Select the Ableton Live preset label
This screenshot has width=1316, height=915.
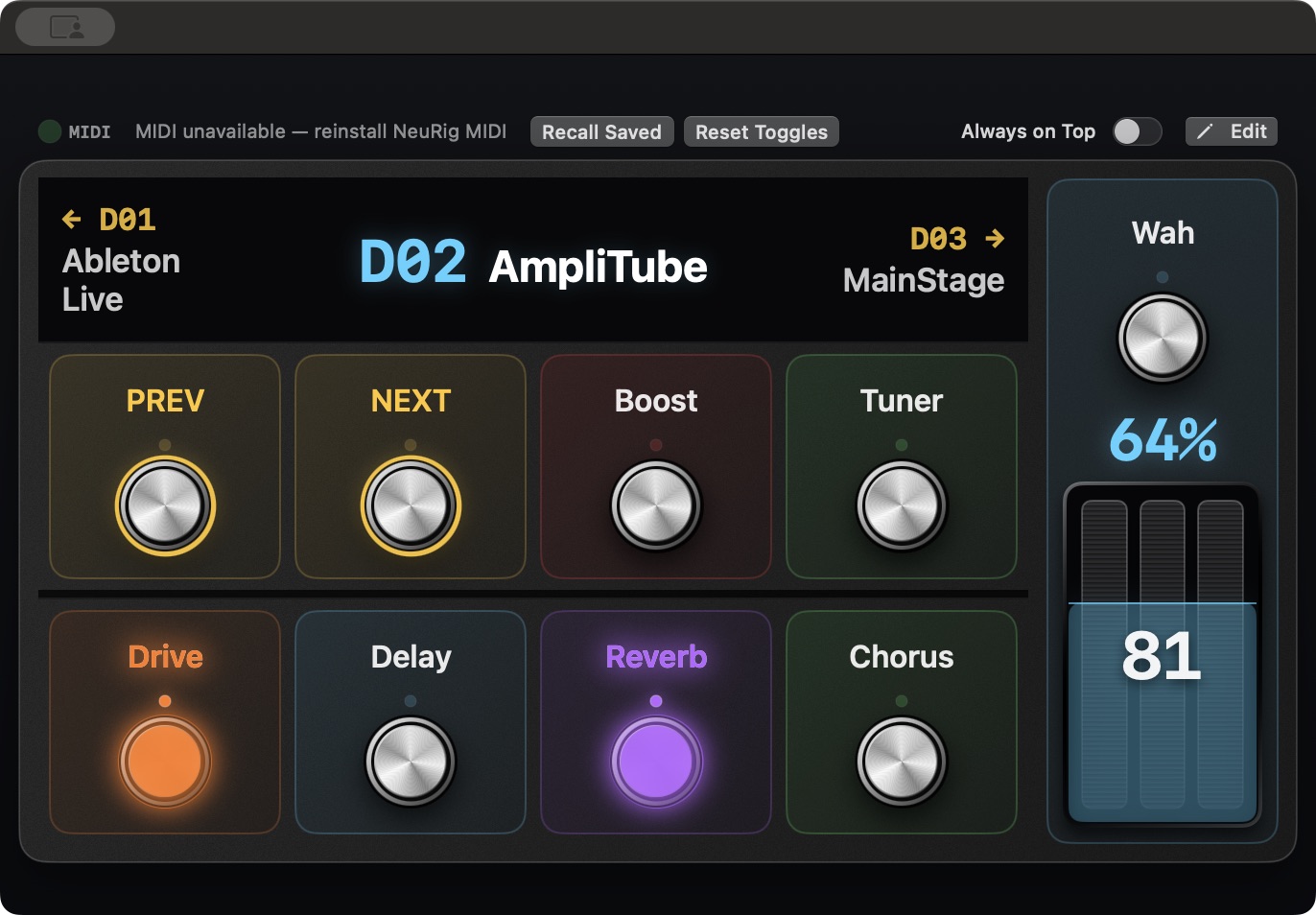click(x=122, y=280)
